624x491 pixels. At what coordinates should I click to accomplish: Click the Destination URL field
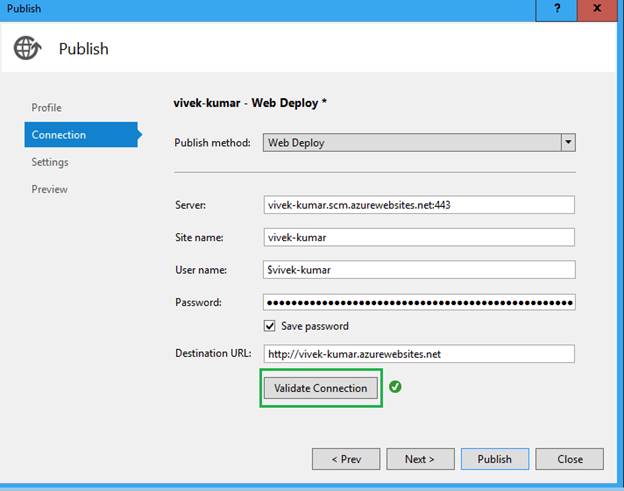coord(419,354)
